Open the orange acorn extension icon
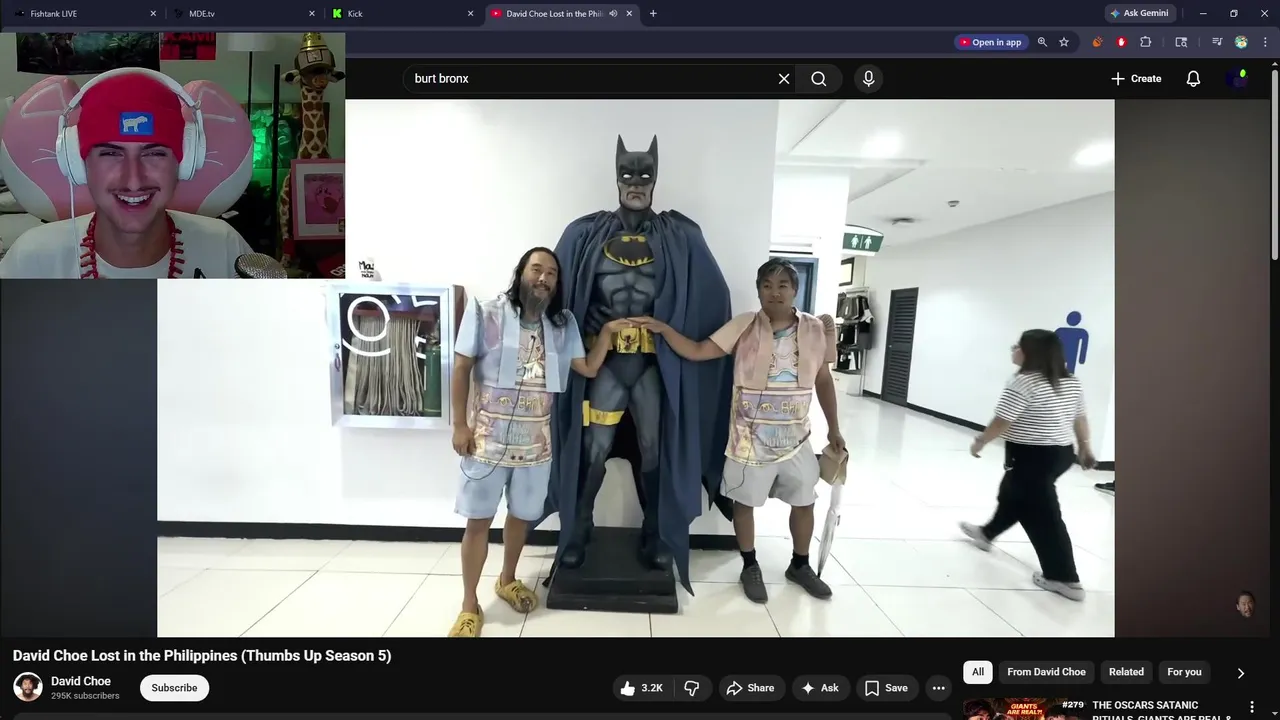Image resolution: width=1280 pixels, height=720 pixels. 1097,42
